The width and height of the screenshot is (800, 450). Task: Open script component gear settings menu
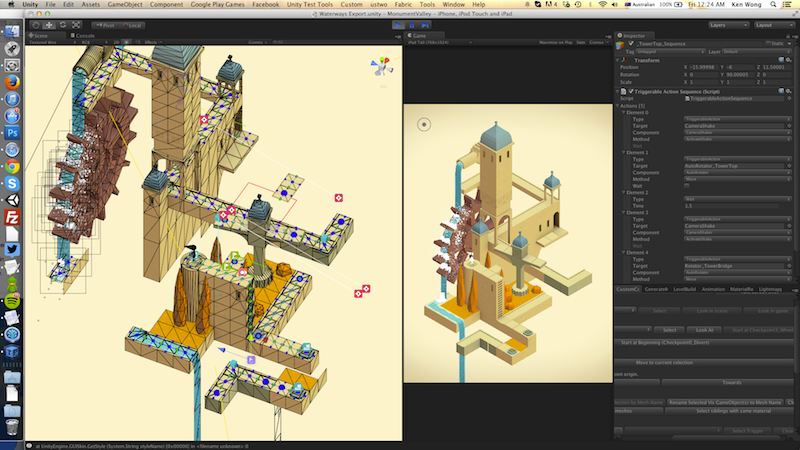788,91
